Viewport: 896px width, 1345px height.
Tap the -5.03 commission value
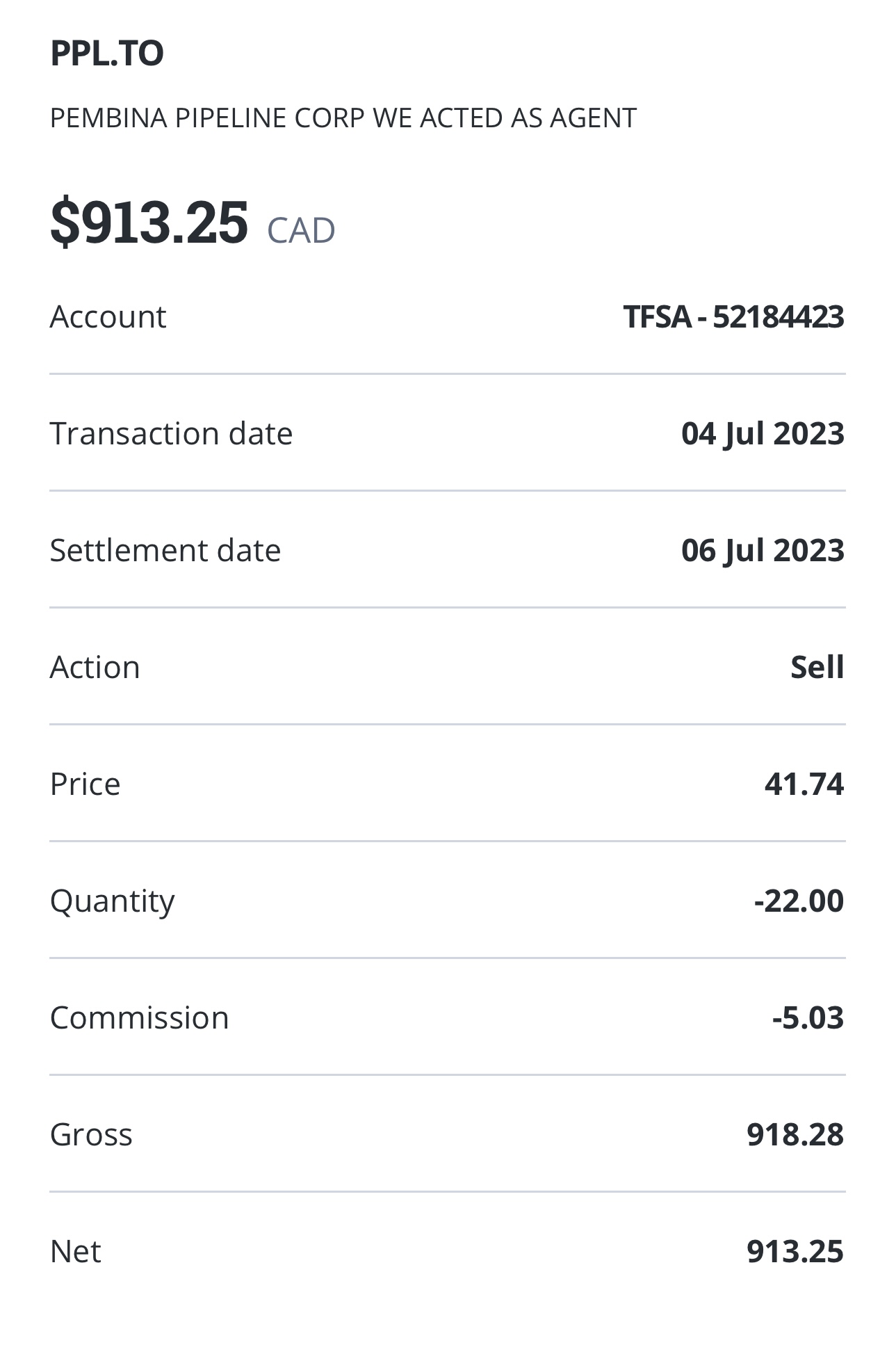click(x=808, y=1017)
